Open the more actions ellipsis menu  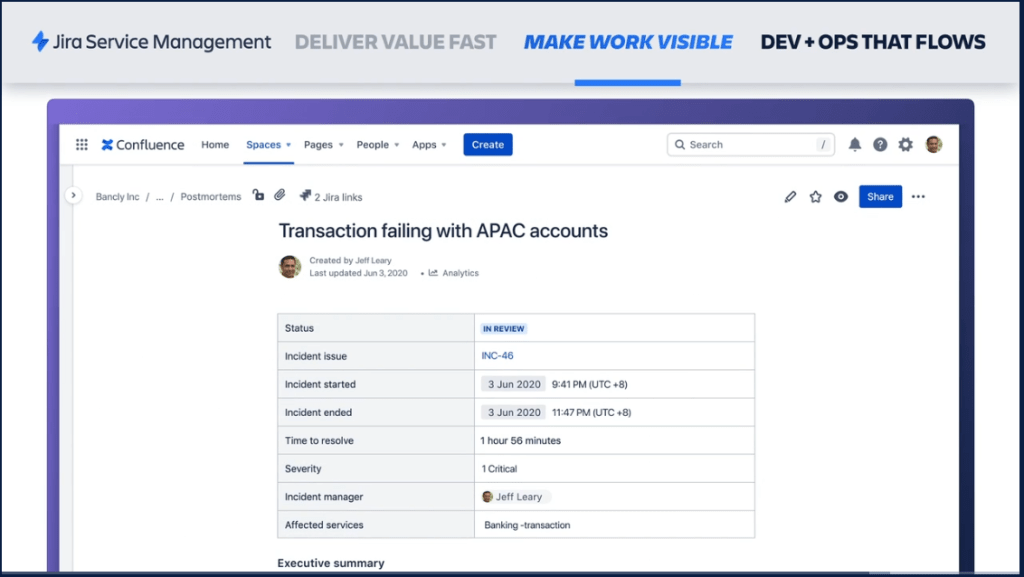click(918, 197)
